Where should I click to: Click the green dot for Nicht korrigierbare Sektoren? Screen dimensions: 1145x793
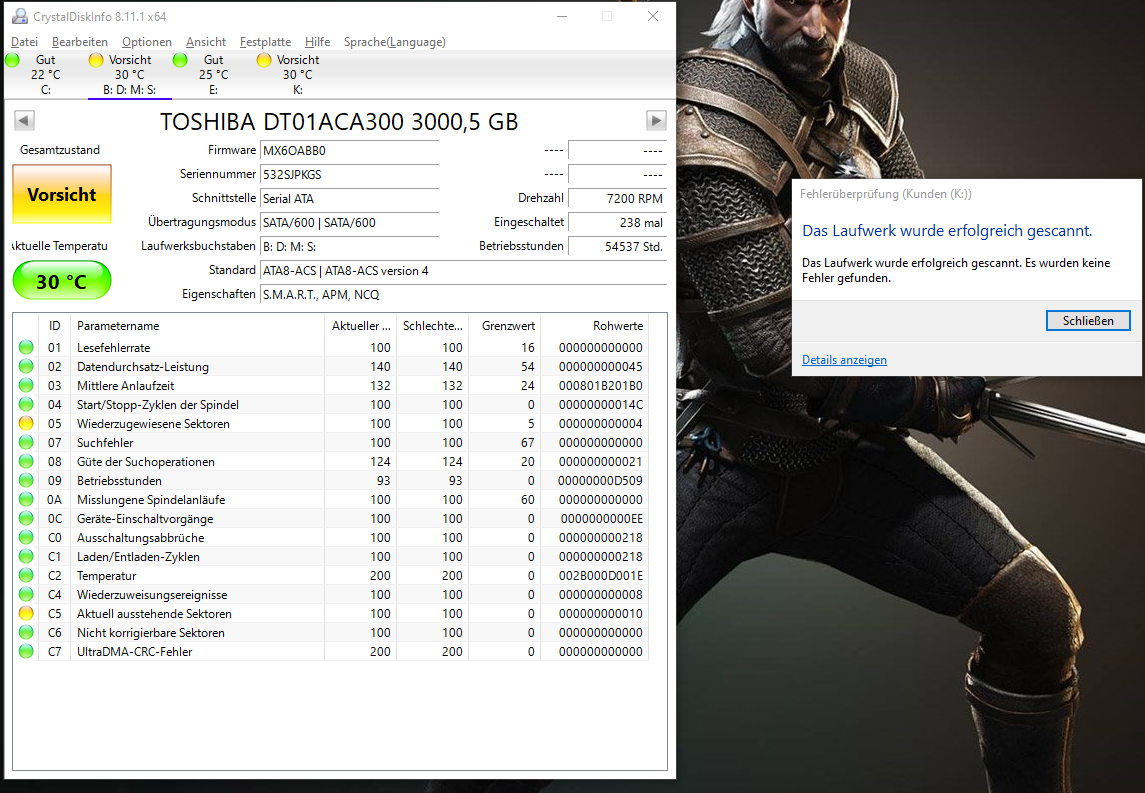pos(26,632)
